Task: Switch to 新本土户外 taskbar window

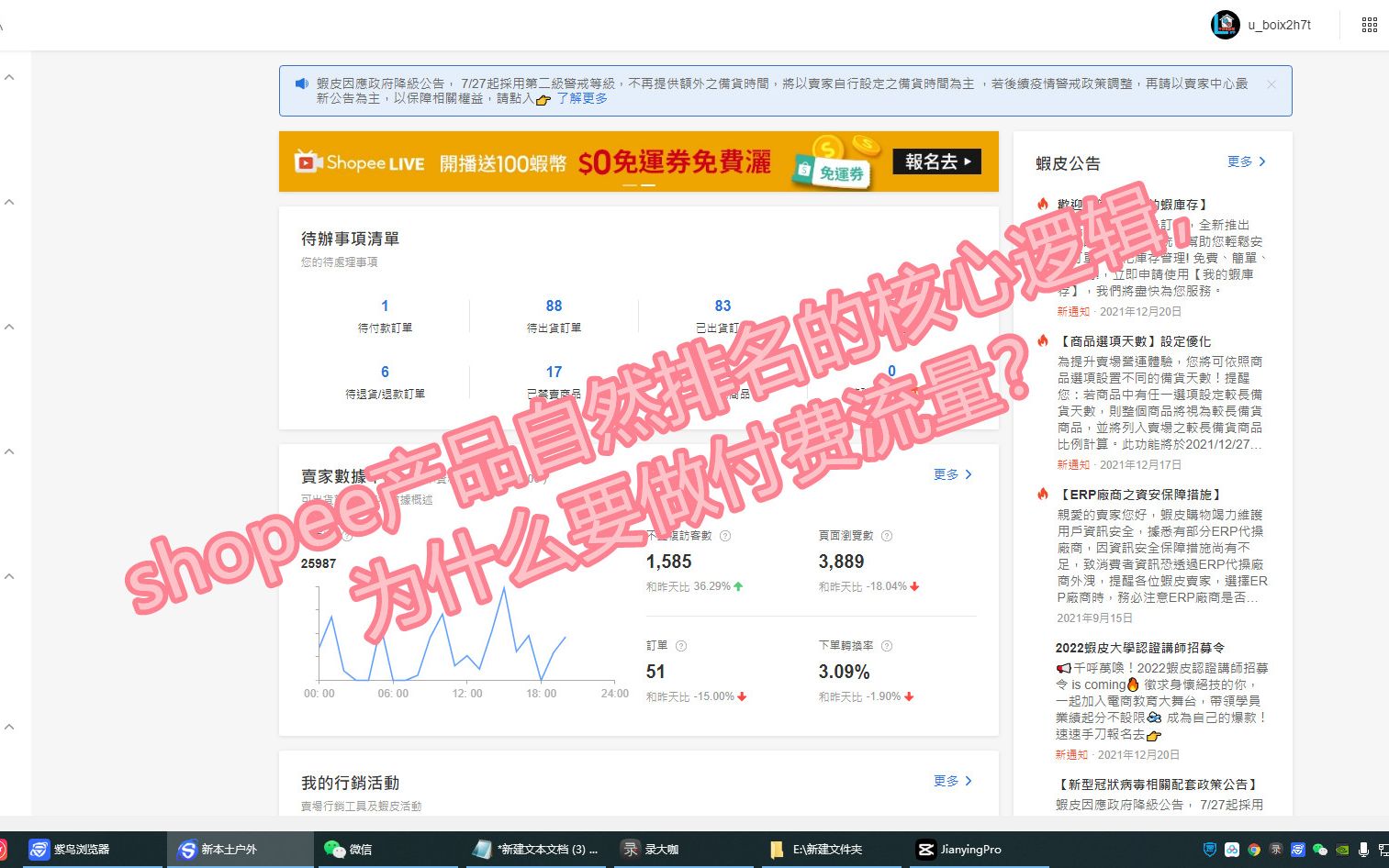Action: coord(241,850)
